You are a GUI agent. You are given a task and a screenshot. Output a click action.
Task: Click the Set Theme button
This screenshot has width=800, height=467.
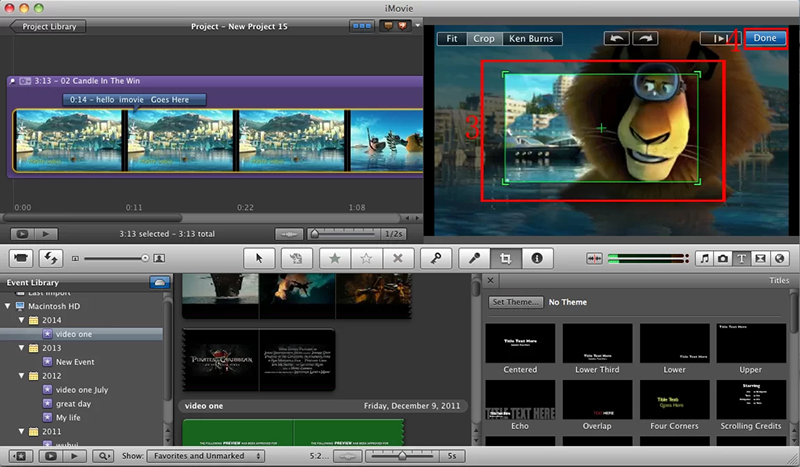pos(515,302)
